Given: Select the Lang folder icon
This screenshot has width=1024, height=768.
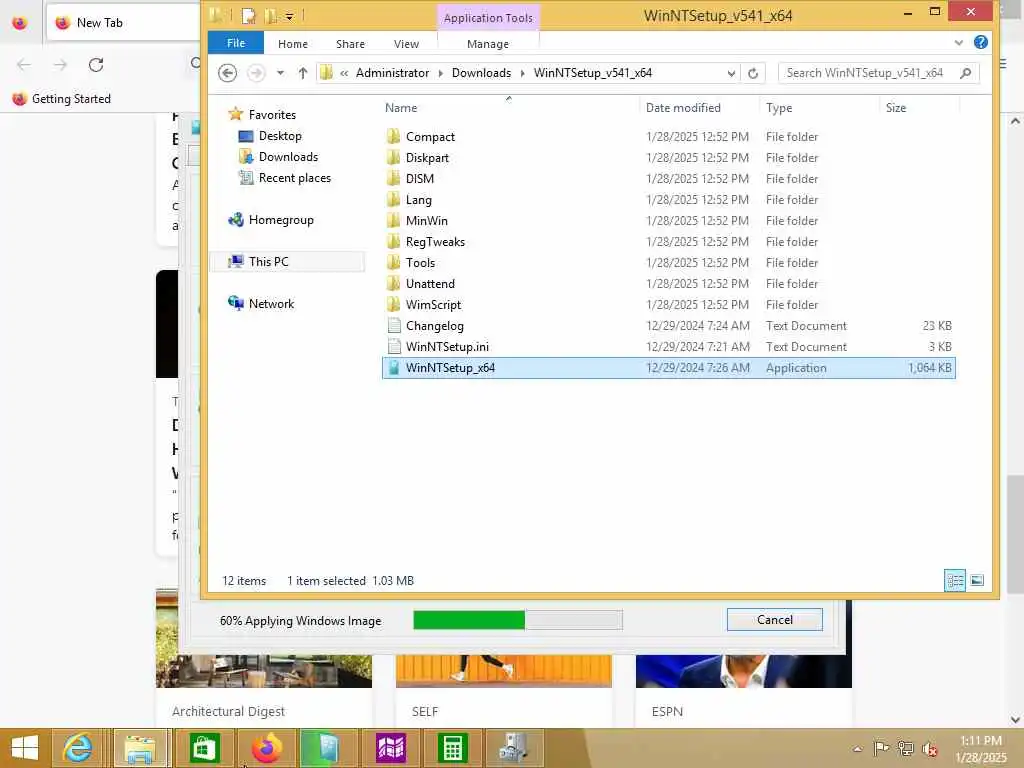Looking at the screenshot, I should pos(393,199).
